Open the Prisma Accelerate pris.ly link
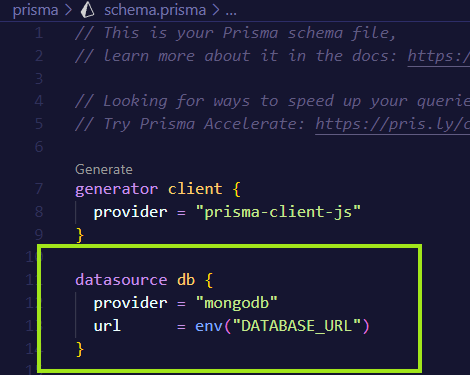The width and height of the screenshot is (470, 375). click(x=392, y=124)
